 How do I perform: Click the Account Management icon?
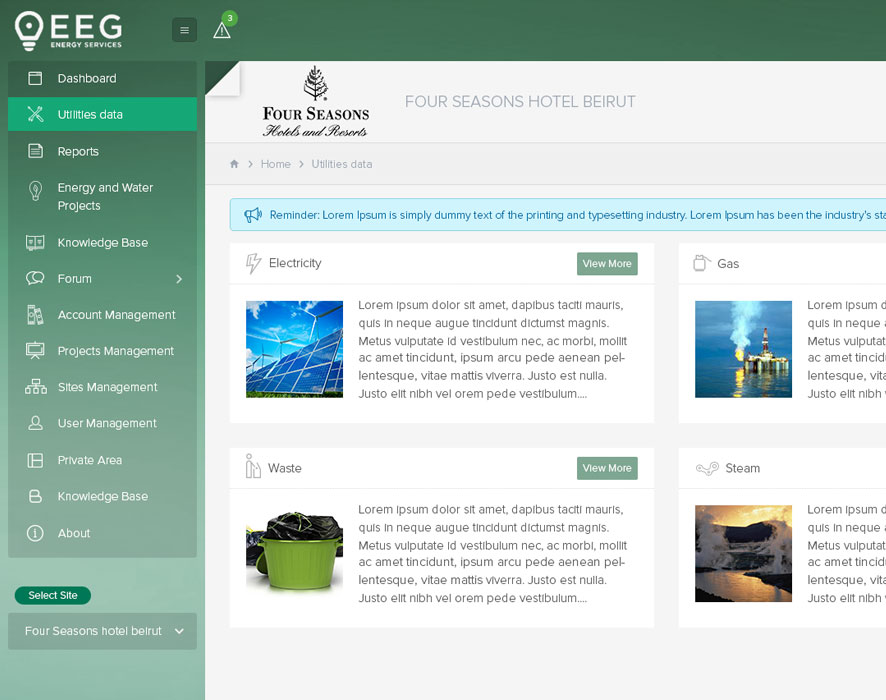35,315
